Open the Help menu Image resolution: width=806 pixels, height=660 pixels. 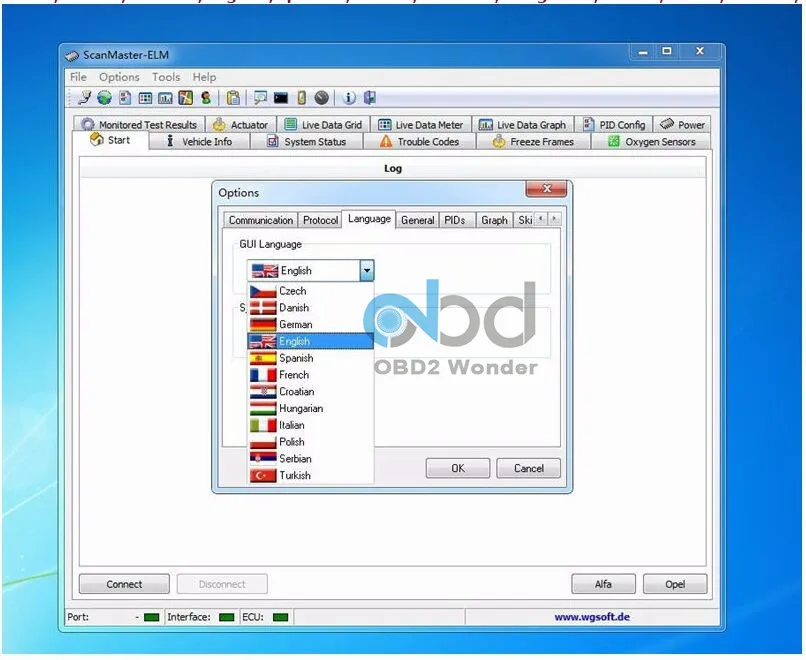tap(204, 77)
